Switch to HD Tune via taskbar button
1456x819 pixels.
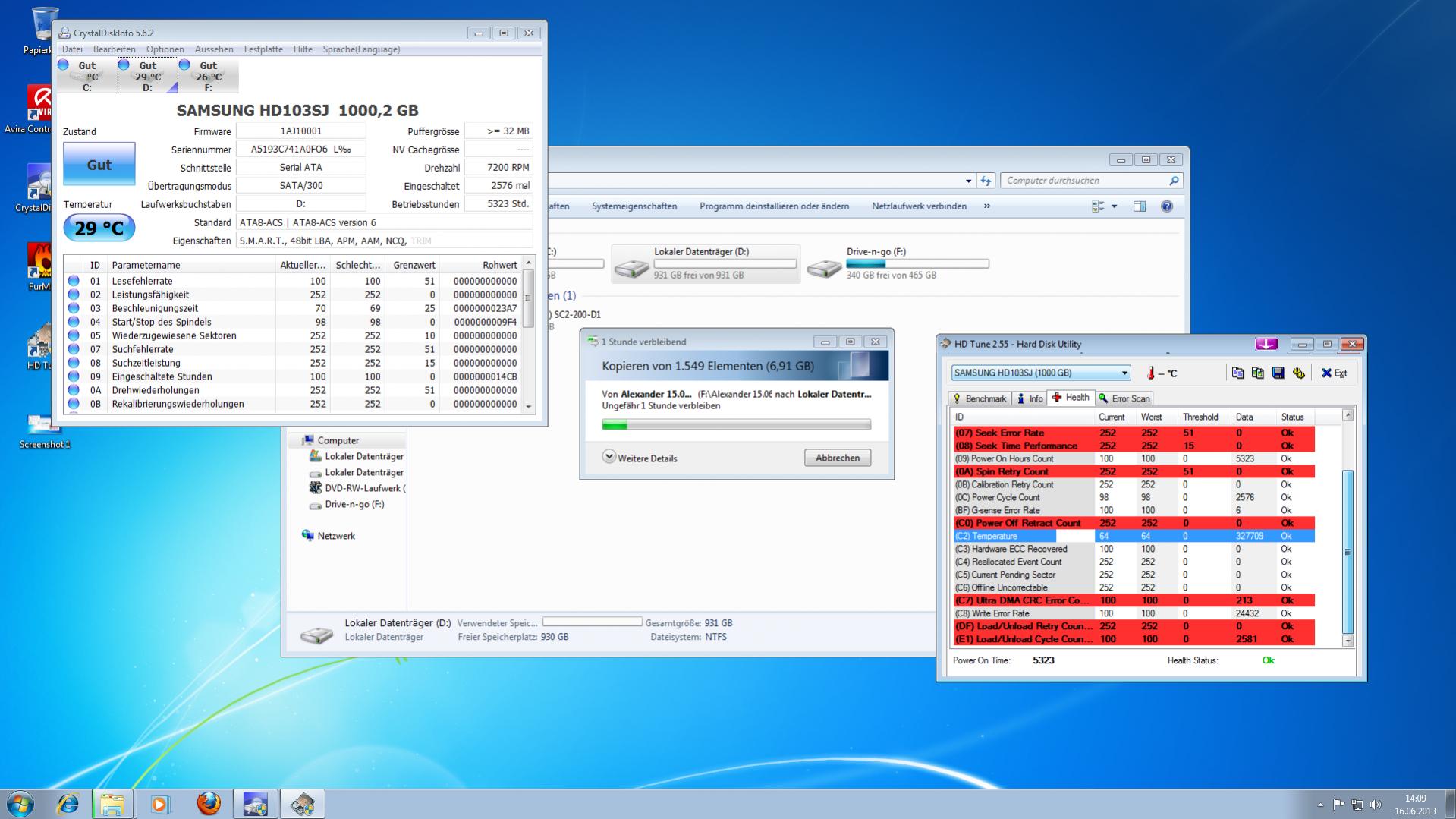[x=303, y=804]
